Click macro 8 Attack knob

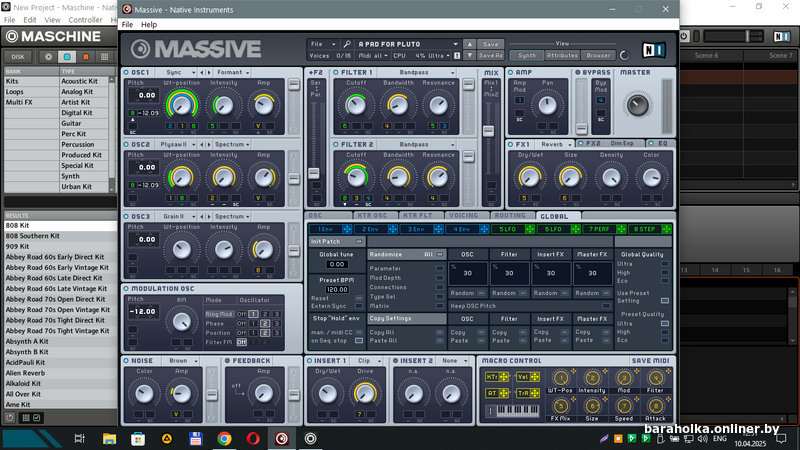(x=655, y=406)
